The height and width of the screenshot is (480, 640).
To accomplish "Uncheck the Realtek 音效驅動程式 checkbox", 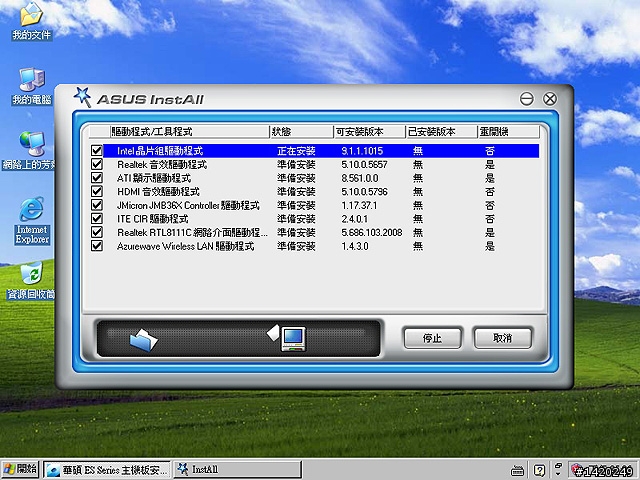I will pyautogui.click(x=97, y=164).
